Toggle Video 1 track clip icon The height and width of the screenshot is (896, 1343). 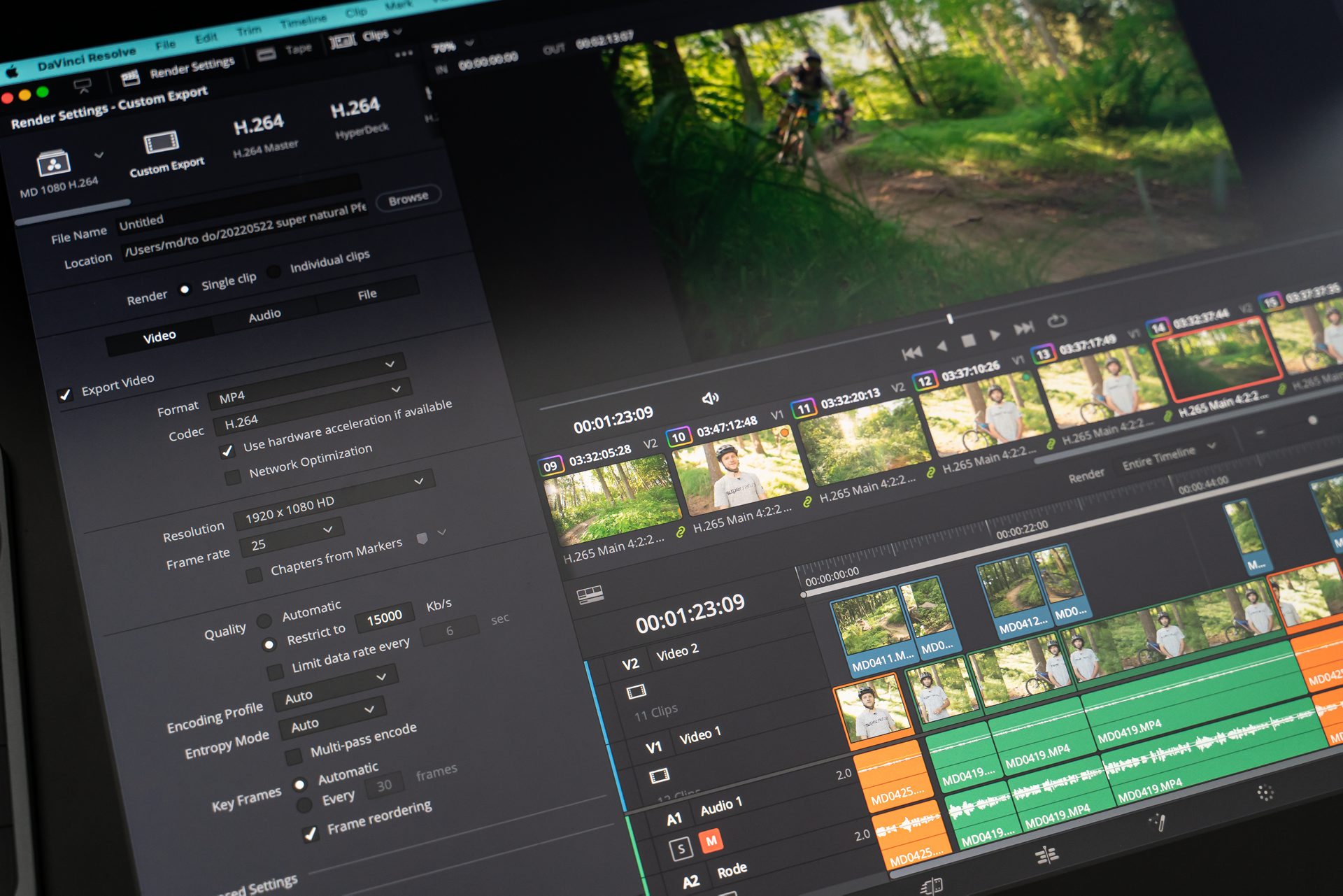pyautogui.click(x=659, y=774)
